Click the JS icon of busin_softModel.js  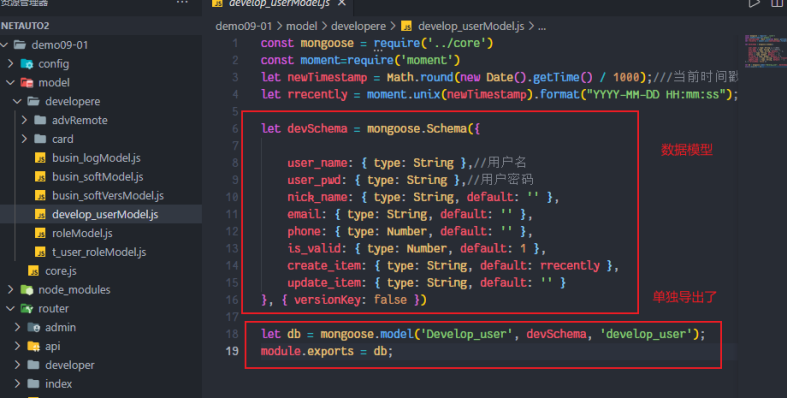coord(41,177)
